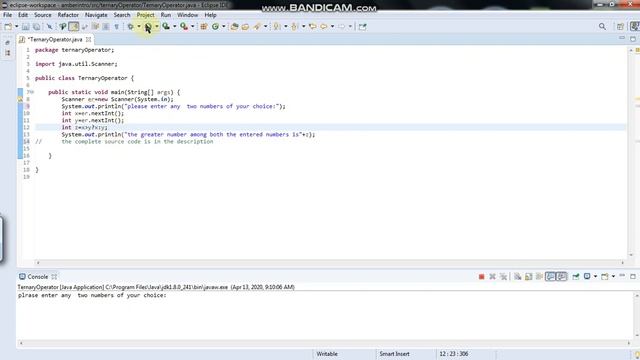Open the Display Selected Console dropdown arrow

pos(596,277)
